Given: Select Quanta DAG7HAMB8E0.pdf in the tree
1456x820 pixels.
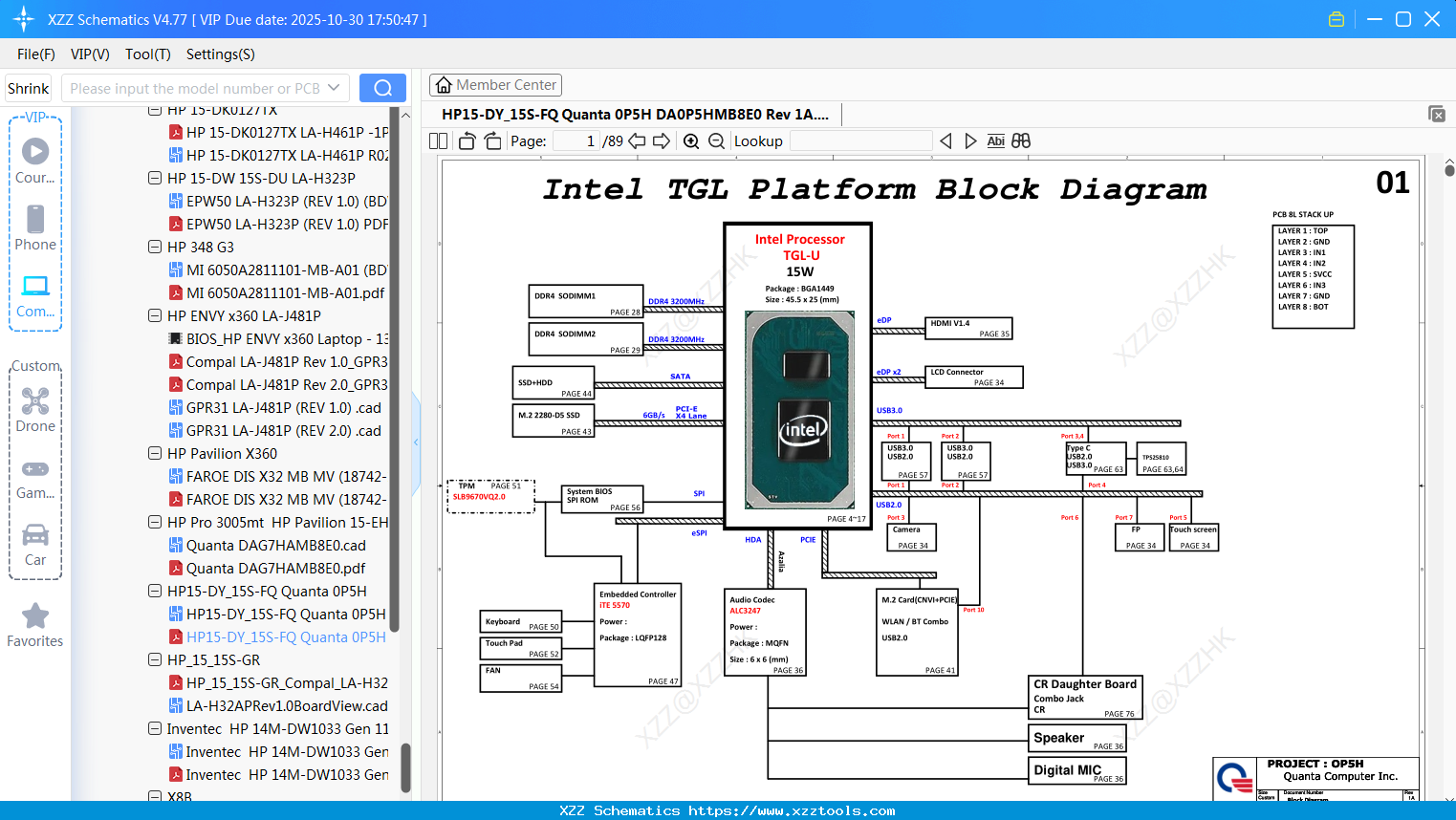Looking at the screenshot, I should pyautogui.click(x=268, y=569).
